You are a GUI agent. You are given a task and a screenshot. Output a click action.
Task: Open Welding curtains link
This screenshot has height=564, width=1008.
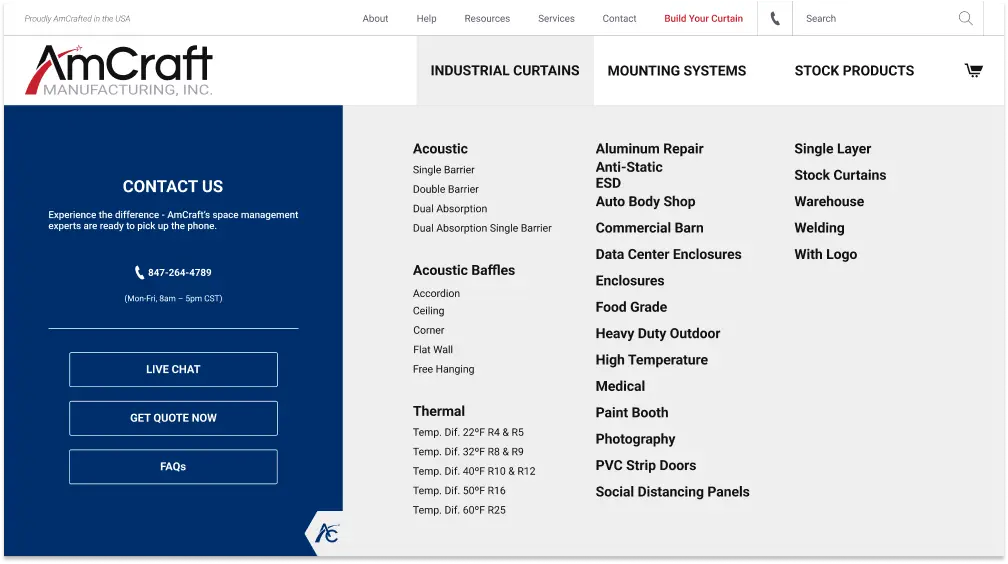tap(819, 228)
